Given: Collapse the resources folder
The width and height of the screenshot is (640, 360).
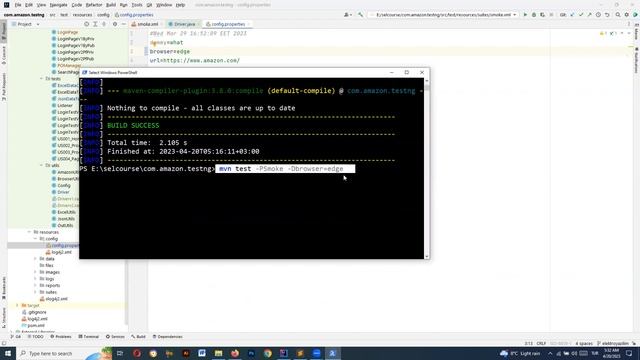Looking at the screenshot, I should coord(29,232).
